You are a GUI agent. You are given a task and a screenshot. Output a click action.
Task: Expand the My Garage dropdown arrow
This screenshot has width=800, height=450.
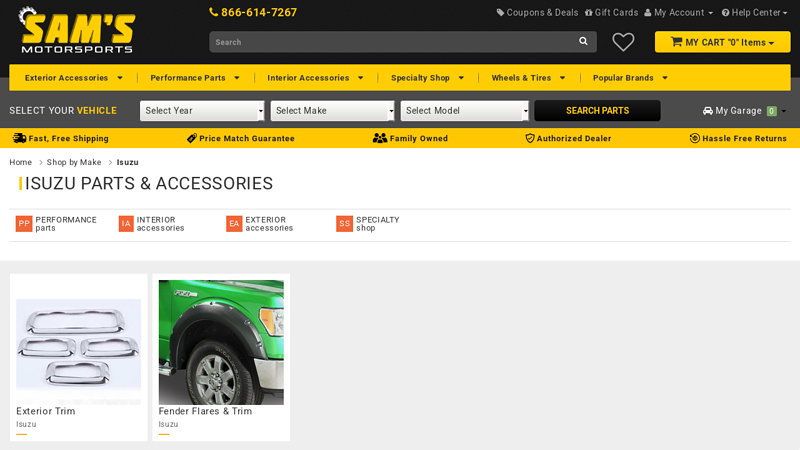pos(784,111)
